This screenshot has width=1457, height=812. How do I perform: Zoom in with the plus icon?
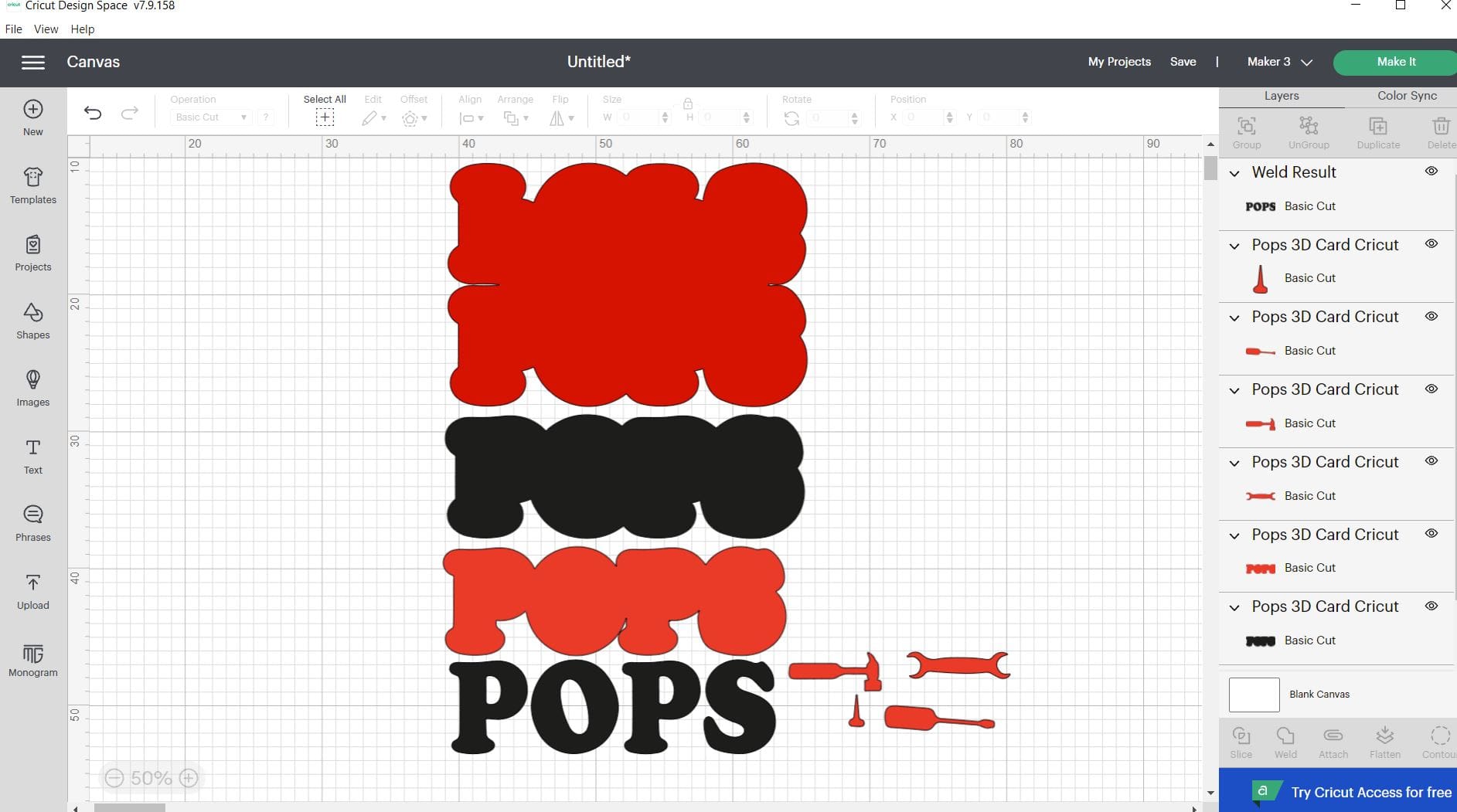click(189, 778)
